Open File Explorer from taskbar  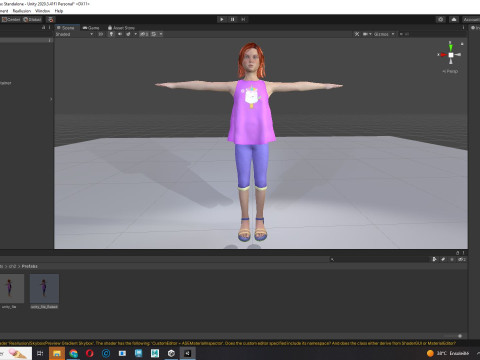(57, 353)
